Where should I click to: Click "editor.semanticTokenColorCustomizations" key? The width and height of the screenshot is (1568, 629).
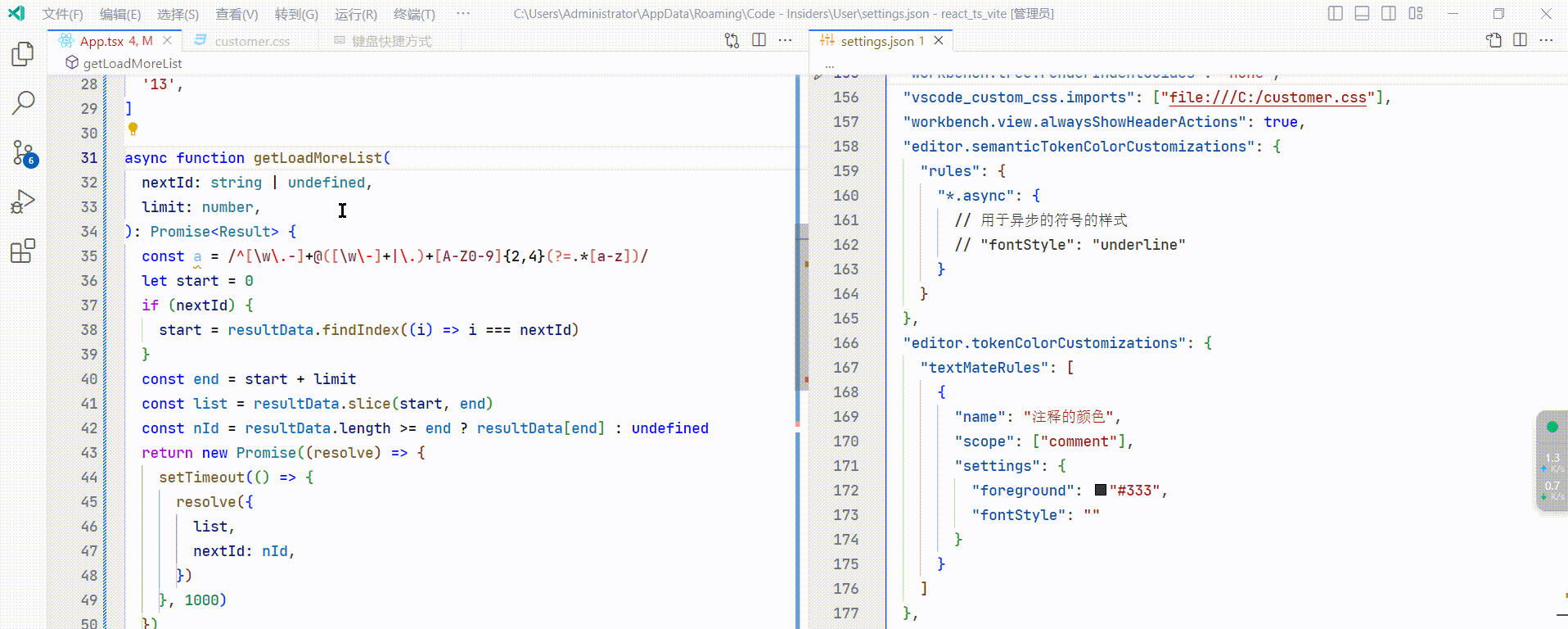click(x=1079, y=147)
